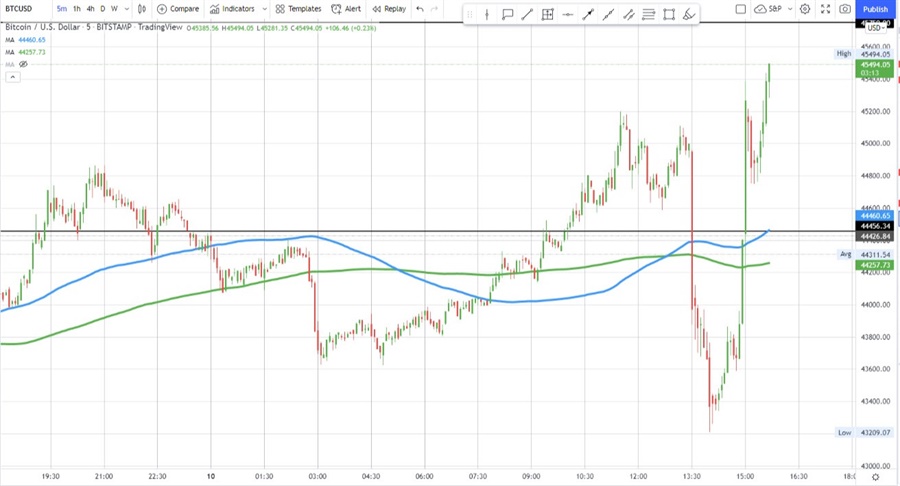The image size is (900, 486).
Task: Open the candlestick chart style selector
Action: [x=142, y=9]
